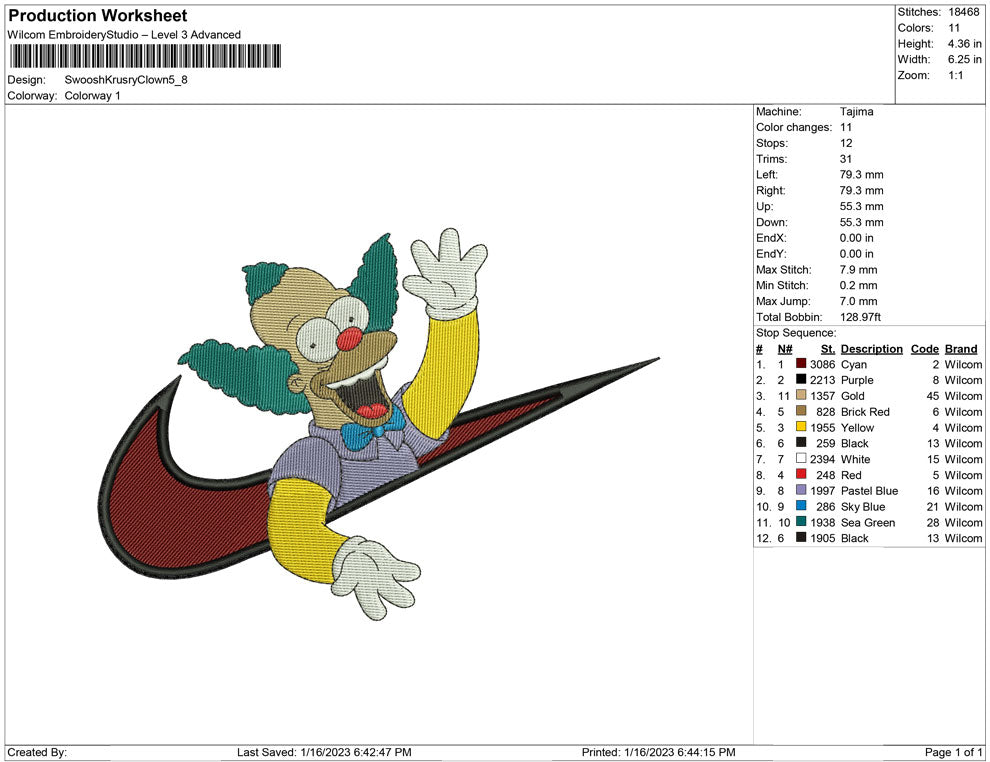Click the black Purple thread swatch
990x762 pixels.
tap(801, 379)
